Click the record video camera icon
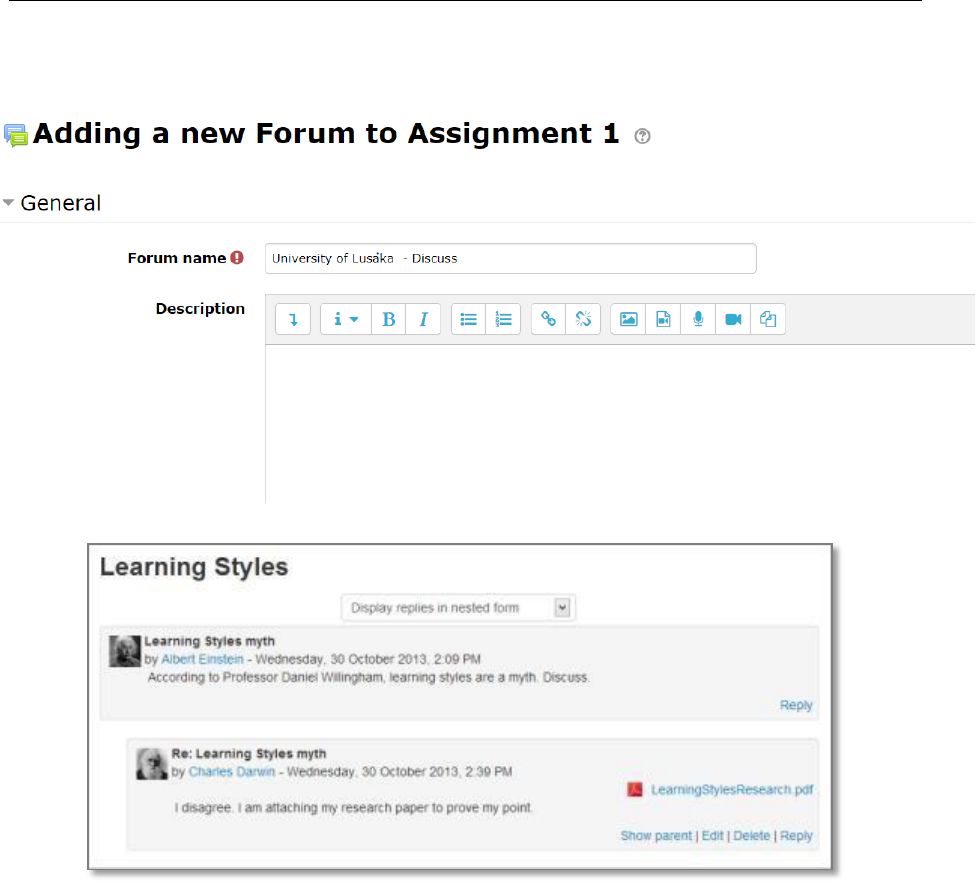The width and height of the screenshot is (976, 883). (733, 319)
